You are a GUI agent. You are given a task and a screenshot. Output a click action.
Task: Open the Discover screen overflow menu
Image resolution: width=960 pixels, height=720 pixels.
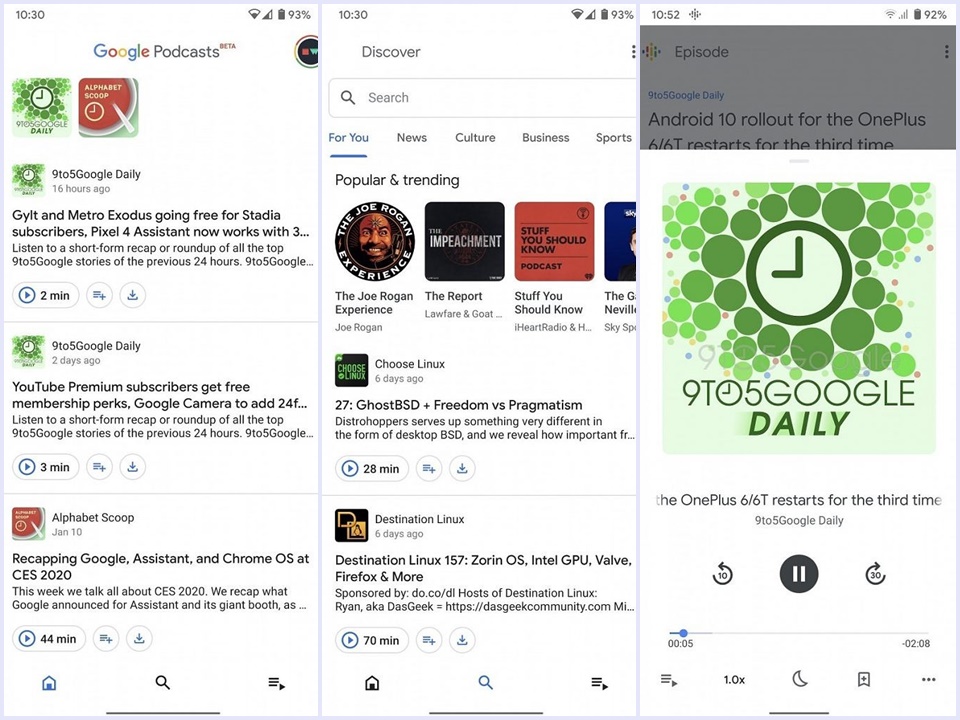pos(632,51)
